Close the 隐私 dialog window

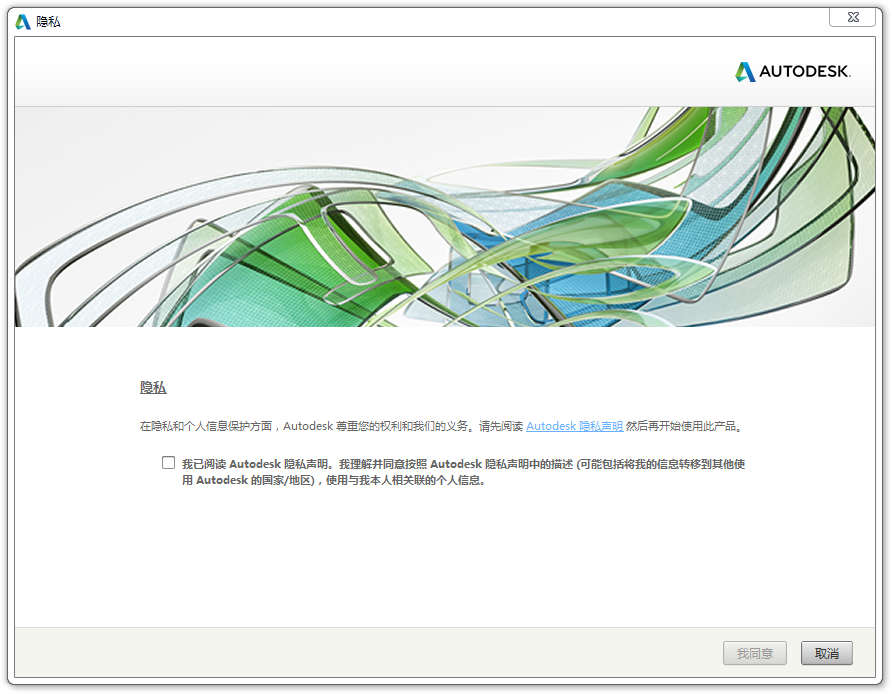pyautogui.click(x=852, y=17)
